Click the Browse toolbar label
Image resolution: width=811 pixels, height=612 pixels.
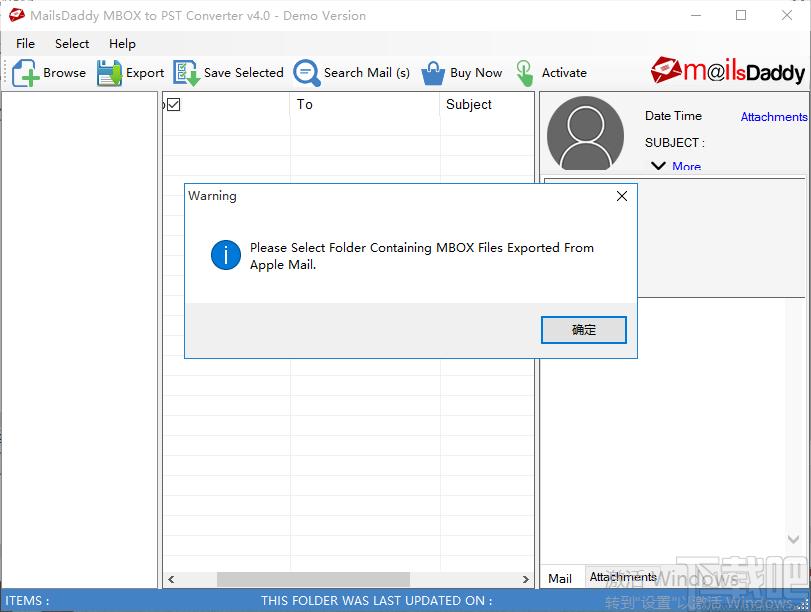pos(65,73)
